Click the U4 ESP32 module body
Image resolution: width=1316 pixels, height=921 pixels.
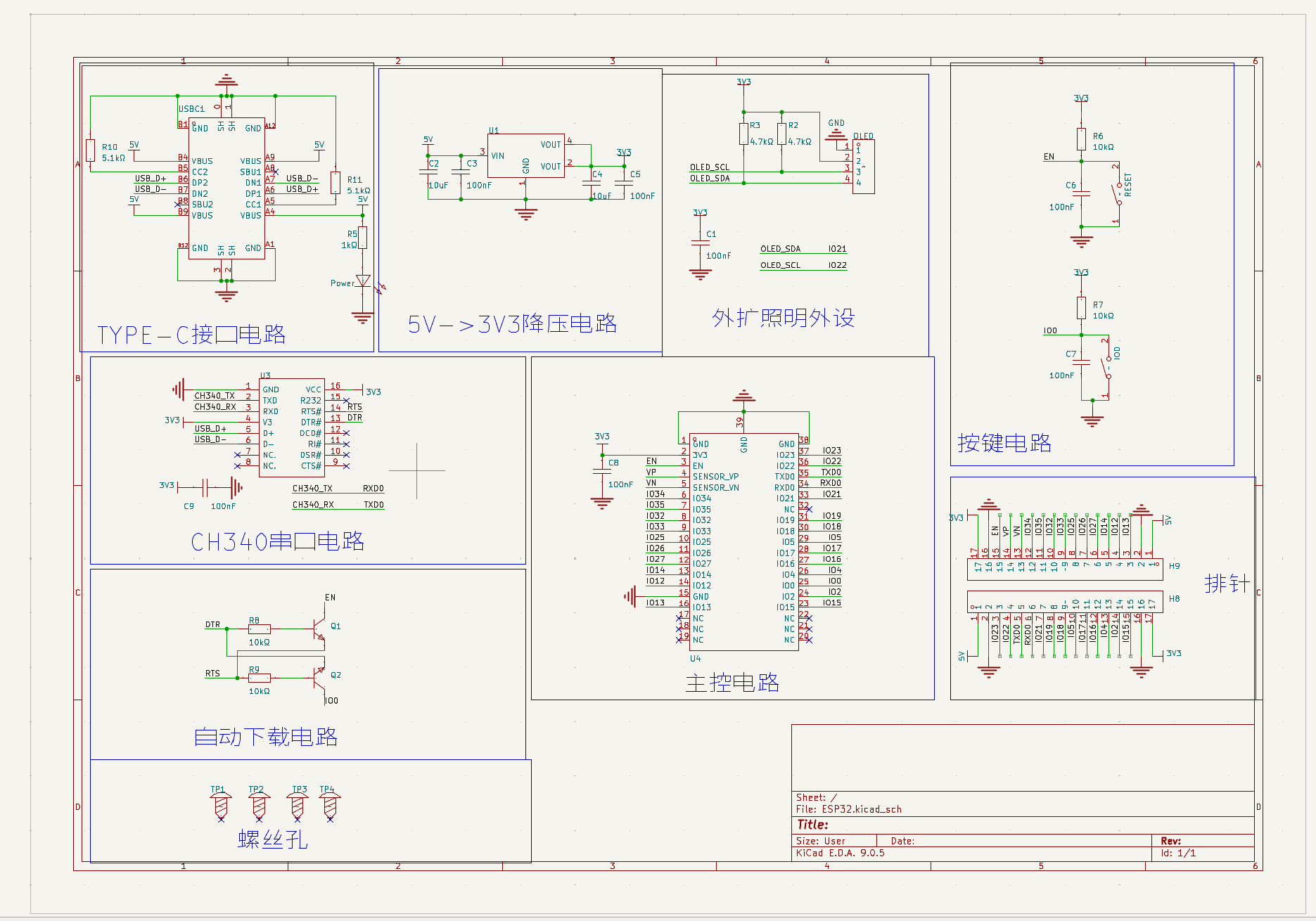743,541
